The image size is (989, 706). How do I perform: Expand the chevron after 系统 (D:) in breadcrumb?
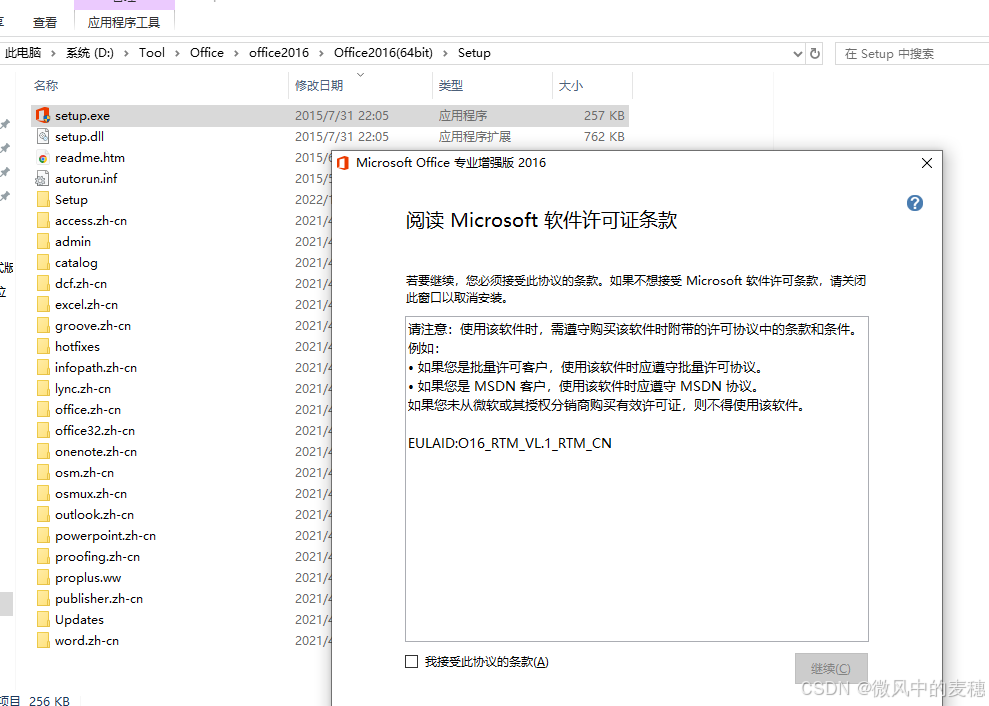[126, 53]
